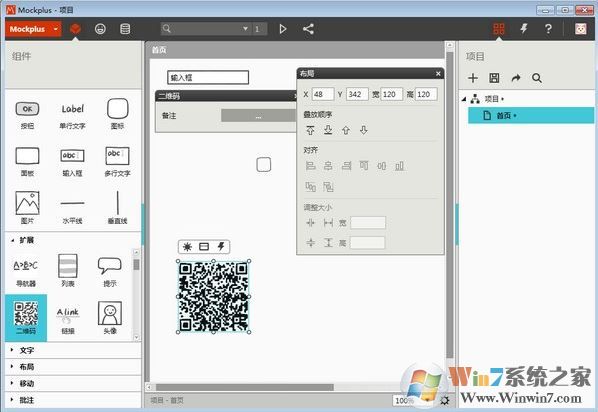Select the tooltip bubble component (提示)
The width and height of the screenshot is (598, 412).
pyautogui.click(x=110, y=271)
